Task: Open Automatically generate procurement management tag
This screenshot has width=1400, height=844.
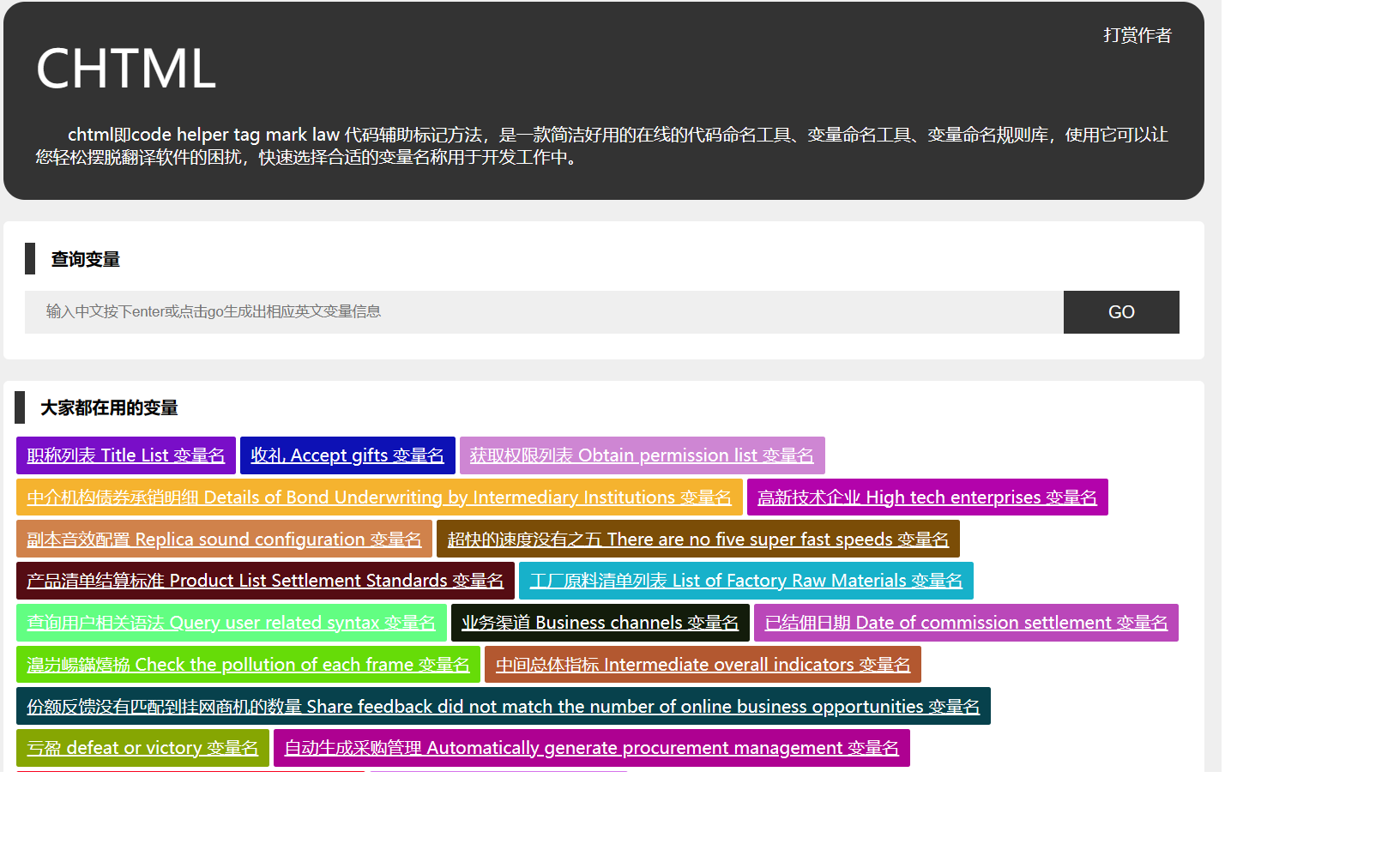Action: pos(591,748)
